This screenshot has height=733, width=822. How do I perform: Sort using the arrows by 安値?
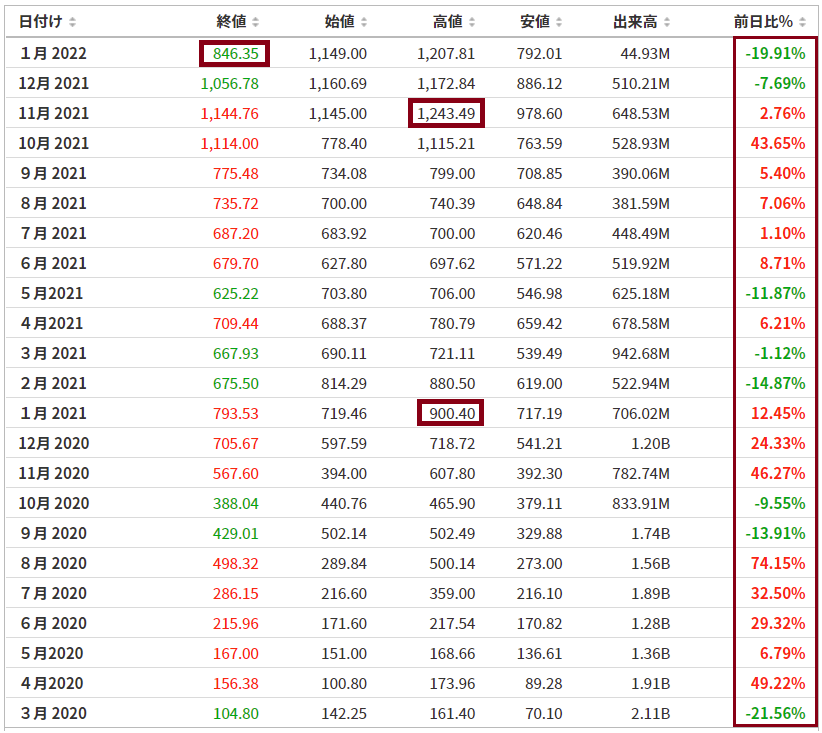(x=559, y=22)
